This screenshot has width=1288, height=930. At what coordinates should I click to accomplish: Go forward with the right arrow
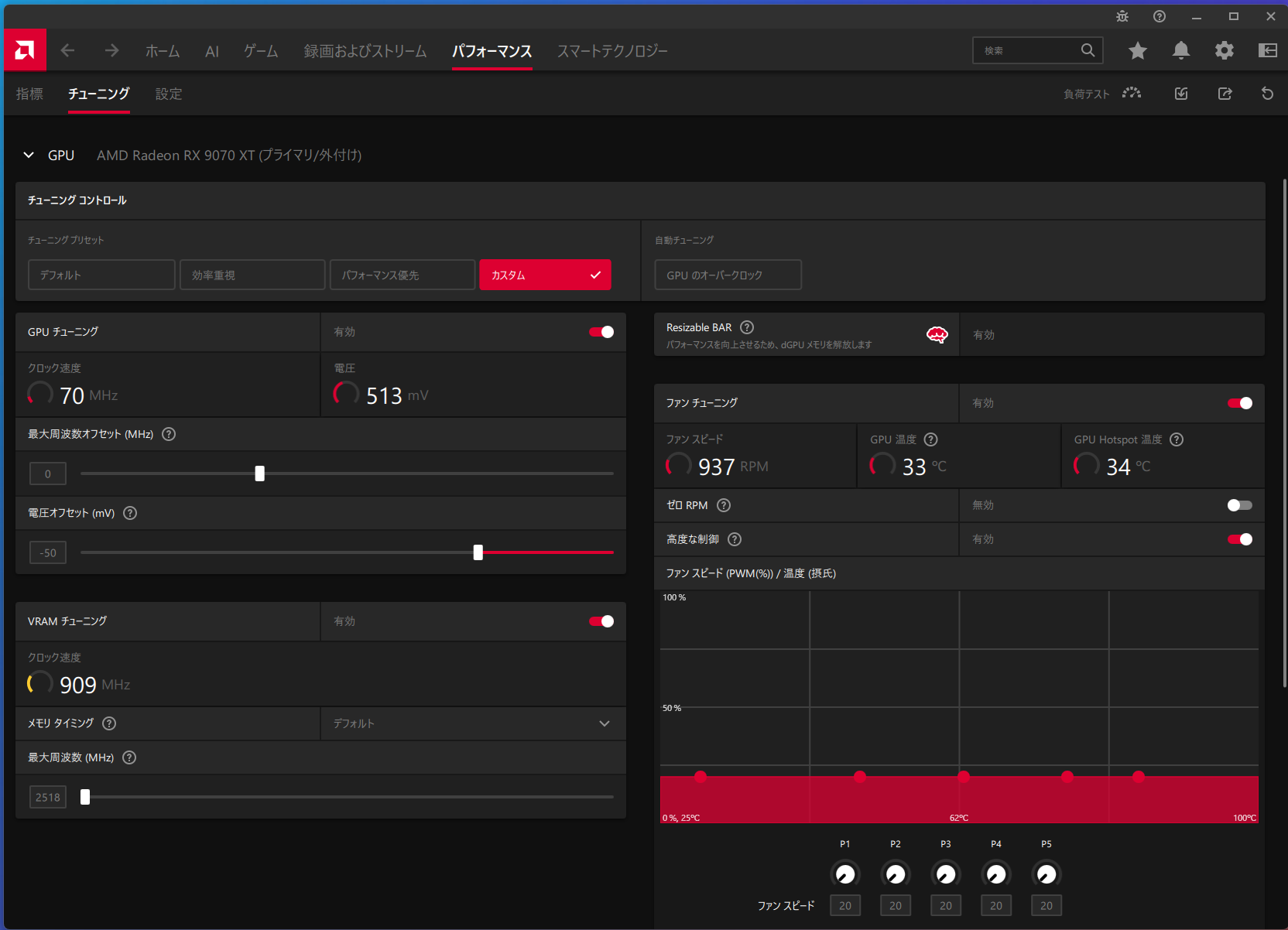[112, 50]
